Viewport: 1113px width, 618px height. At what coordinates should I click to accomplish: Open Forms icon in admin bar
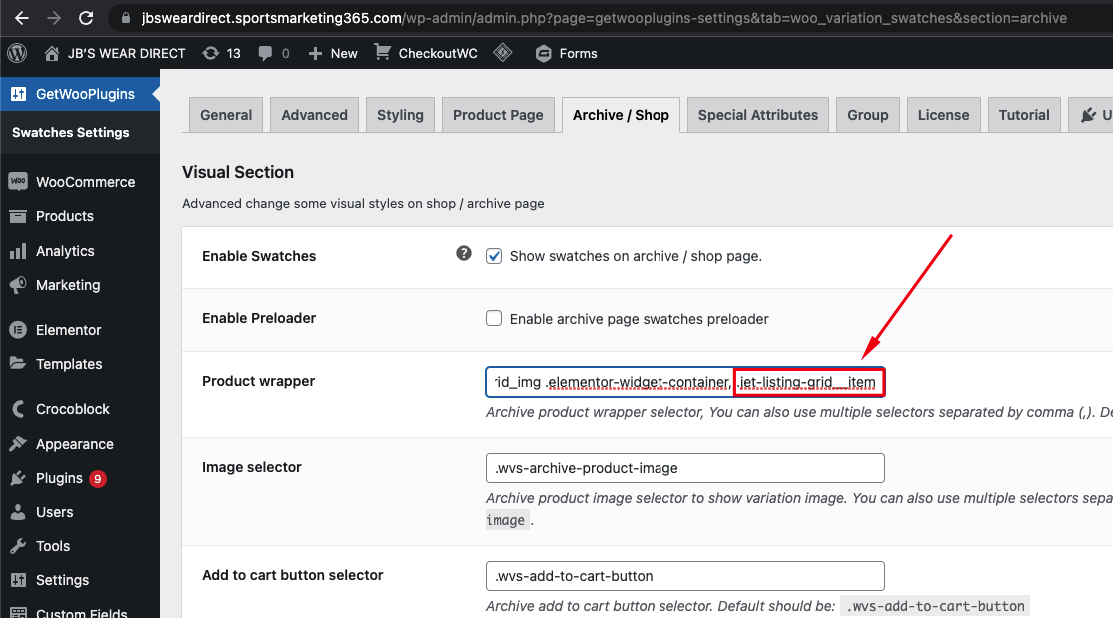pos(544,54)
